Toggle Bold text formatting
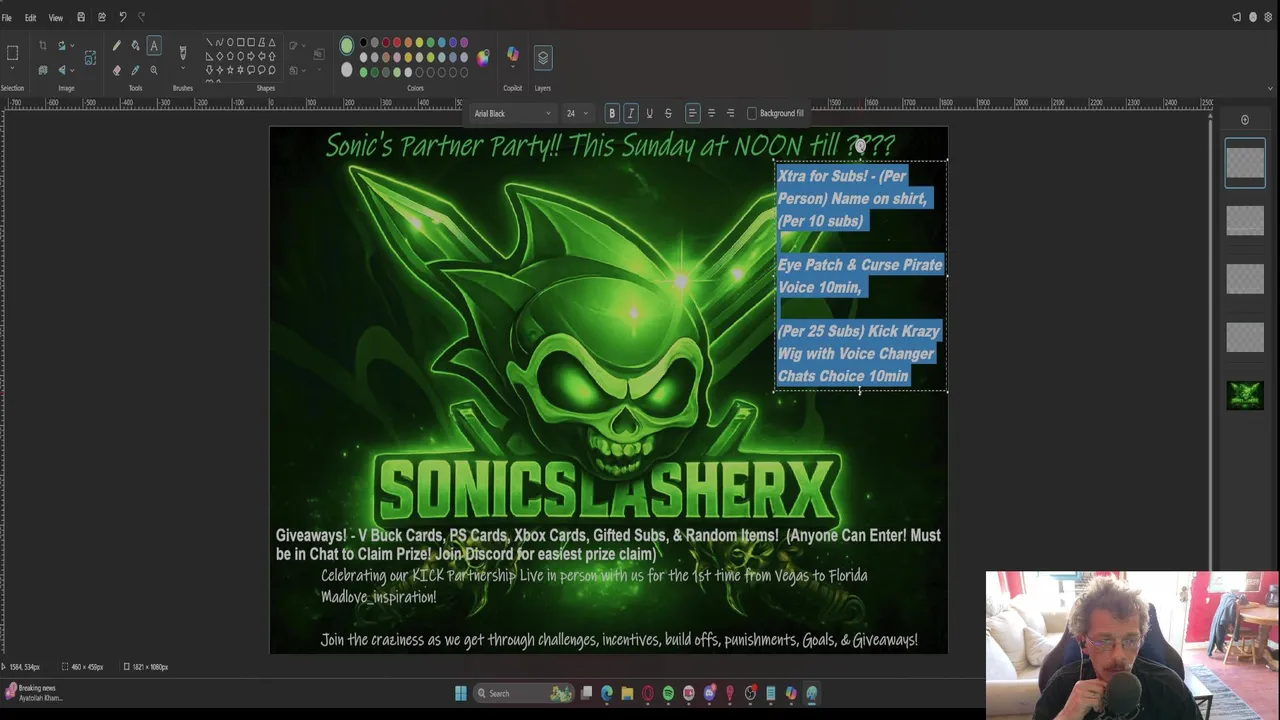Image resolution: width=1280 pixels, height=720 pixels. (612, 113)
